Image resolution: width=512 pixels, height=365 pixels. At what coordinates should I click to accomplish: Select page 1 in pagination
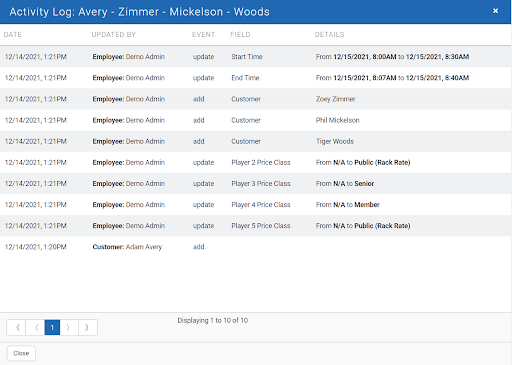coord(52,327)
